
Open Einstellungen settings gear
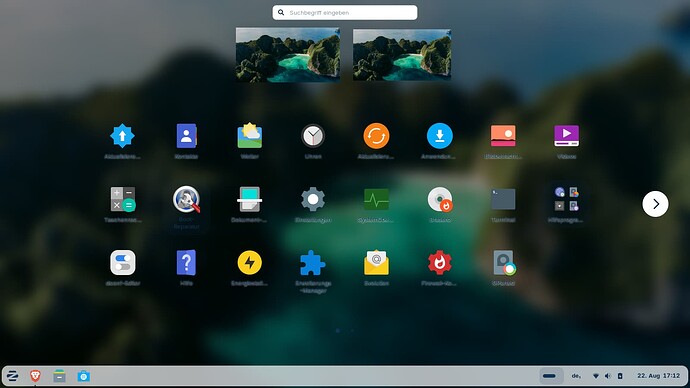pyautogui.click(x=313, y=199)
